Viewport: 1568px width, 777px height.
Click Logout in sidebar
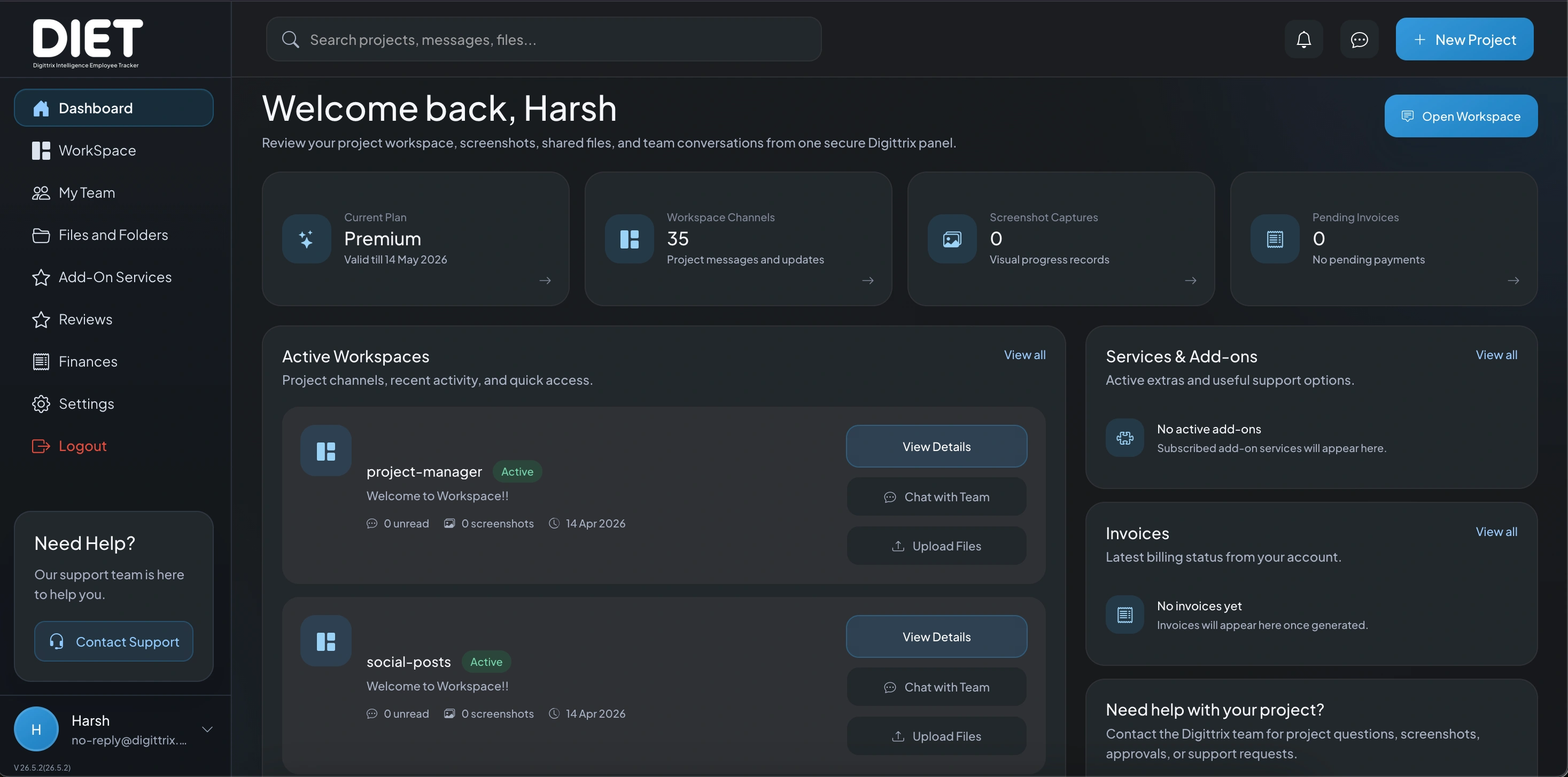point(114,446)
